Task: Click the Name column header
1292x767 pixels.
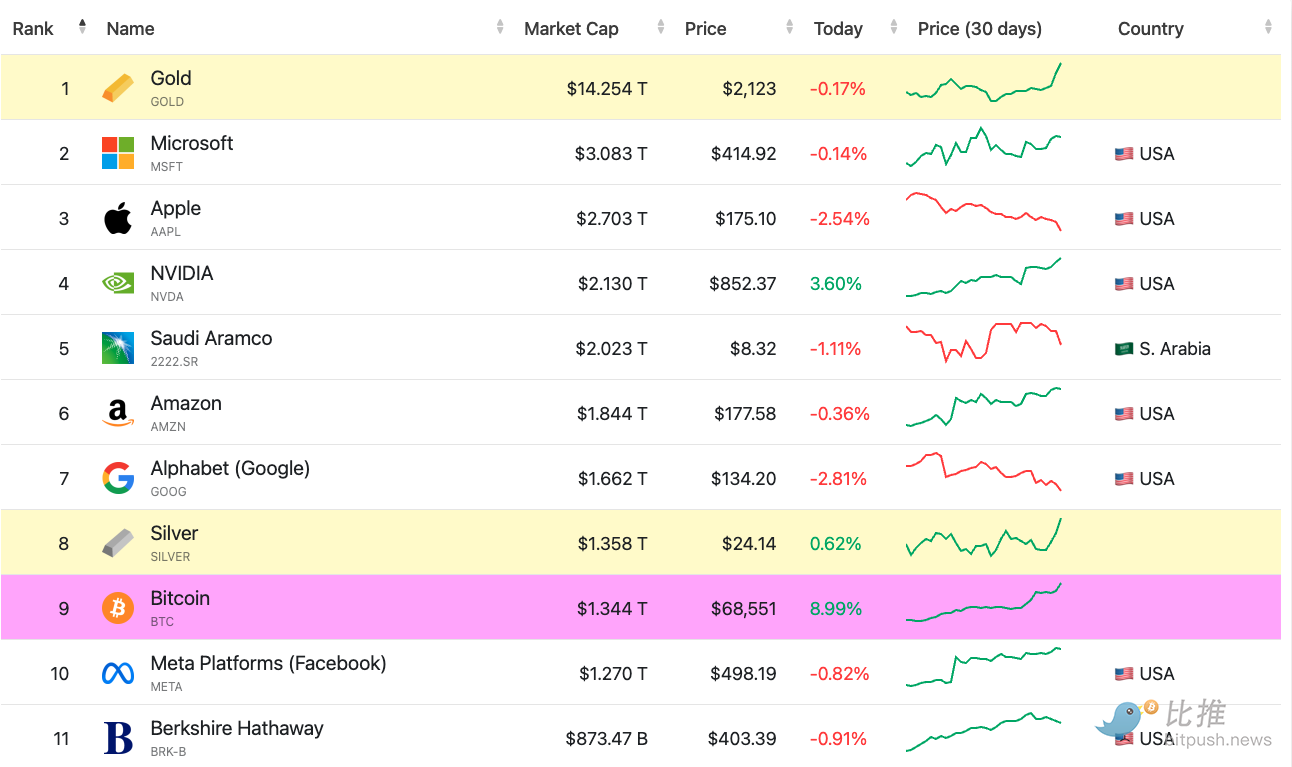Action: [130, 29]
